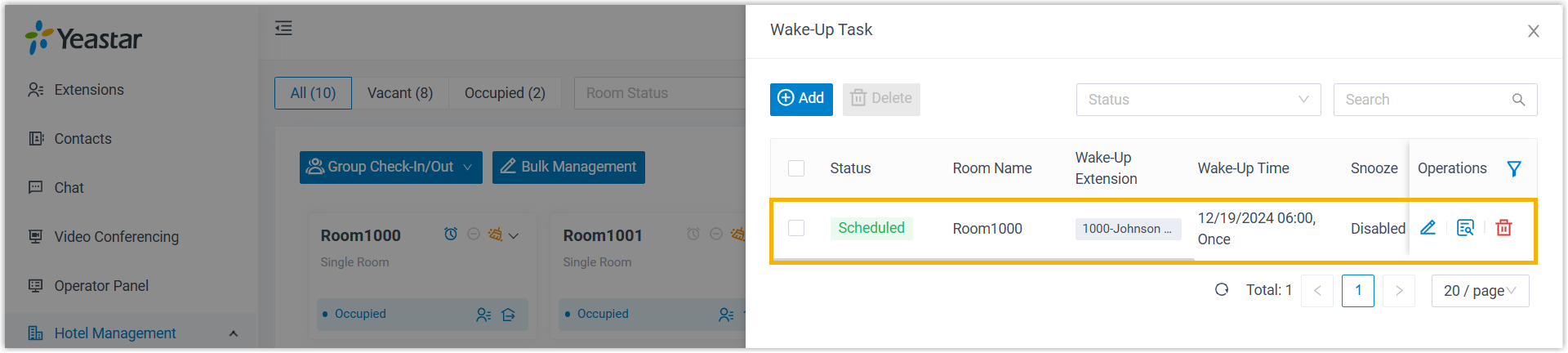This screenshot has height=353, width=1568.
Task: Tick the checkbox for the Room1000 task
Action: point(796,228)
